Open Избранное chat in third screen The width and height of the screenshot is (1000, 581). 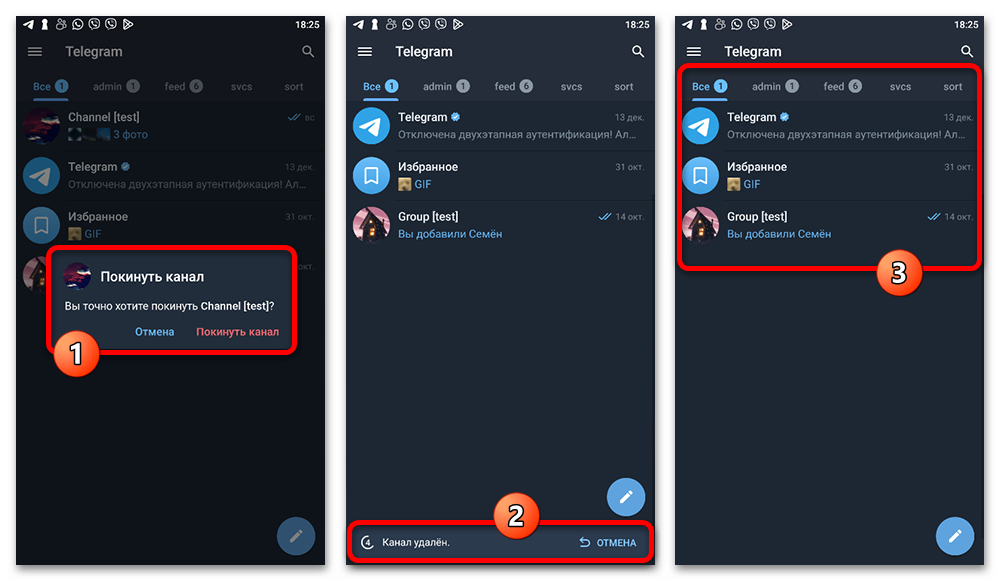click(829, 175)
